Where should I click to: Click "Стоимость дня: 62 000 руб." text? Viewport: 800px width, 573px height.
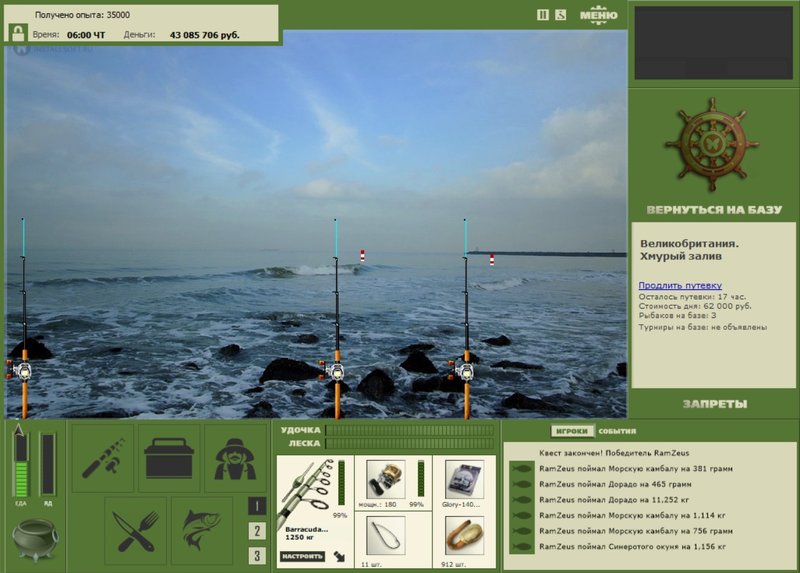(695, 306)
